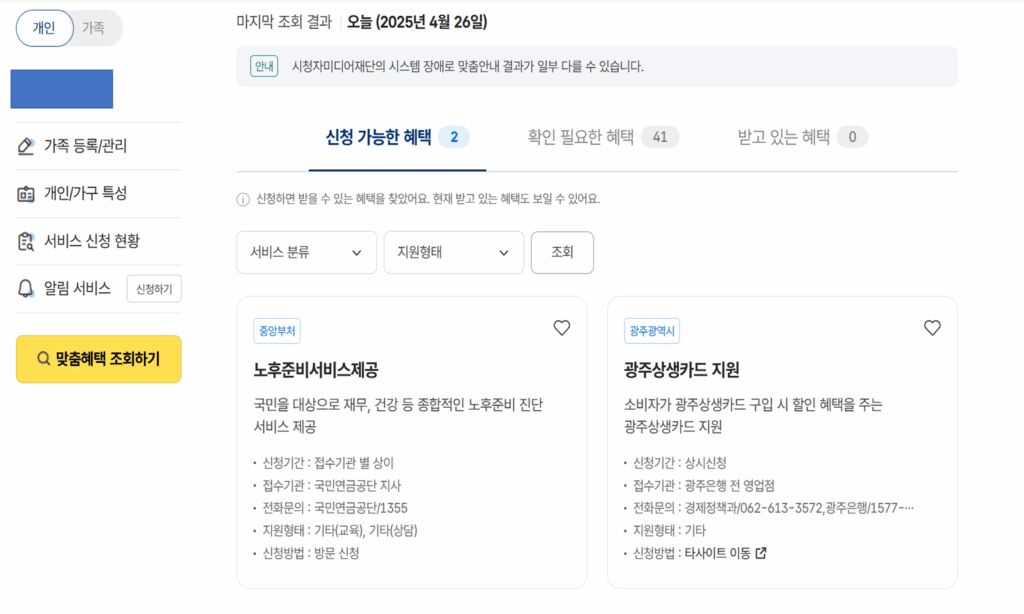Screen dimensions: 1024x614
Task: Click the 마지막 조회 결과 label
Action: [284, 22]
